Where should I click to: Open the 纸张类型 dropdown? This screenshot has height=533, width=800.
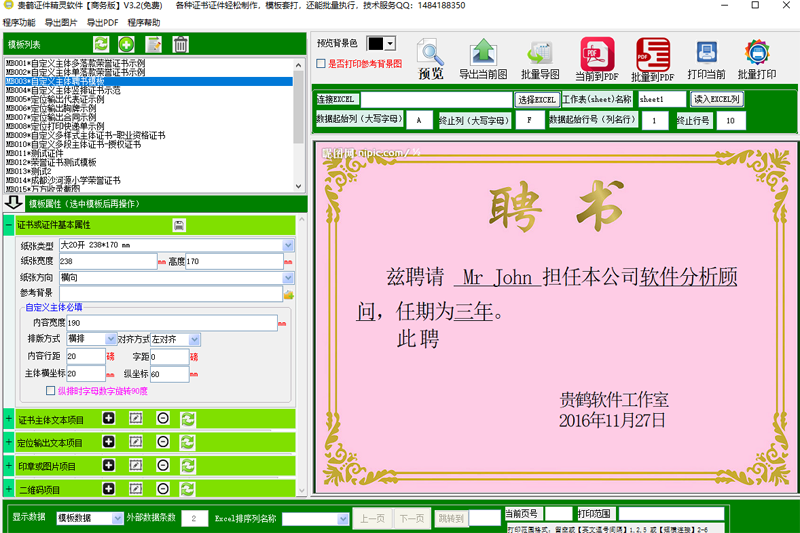(288, 245)
